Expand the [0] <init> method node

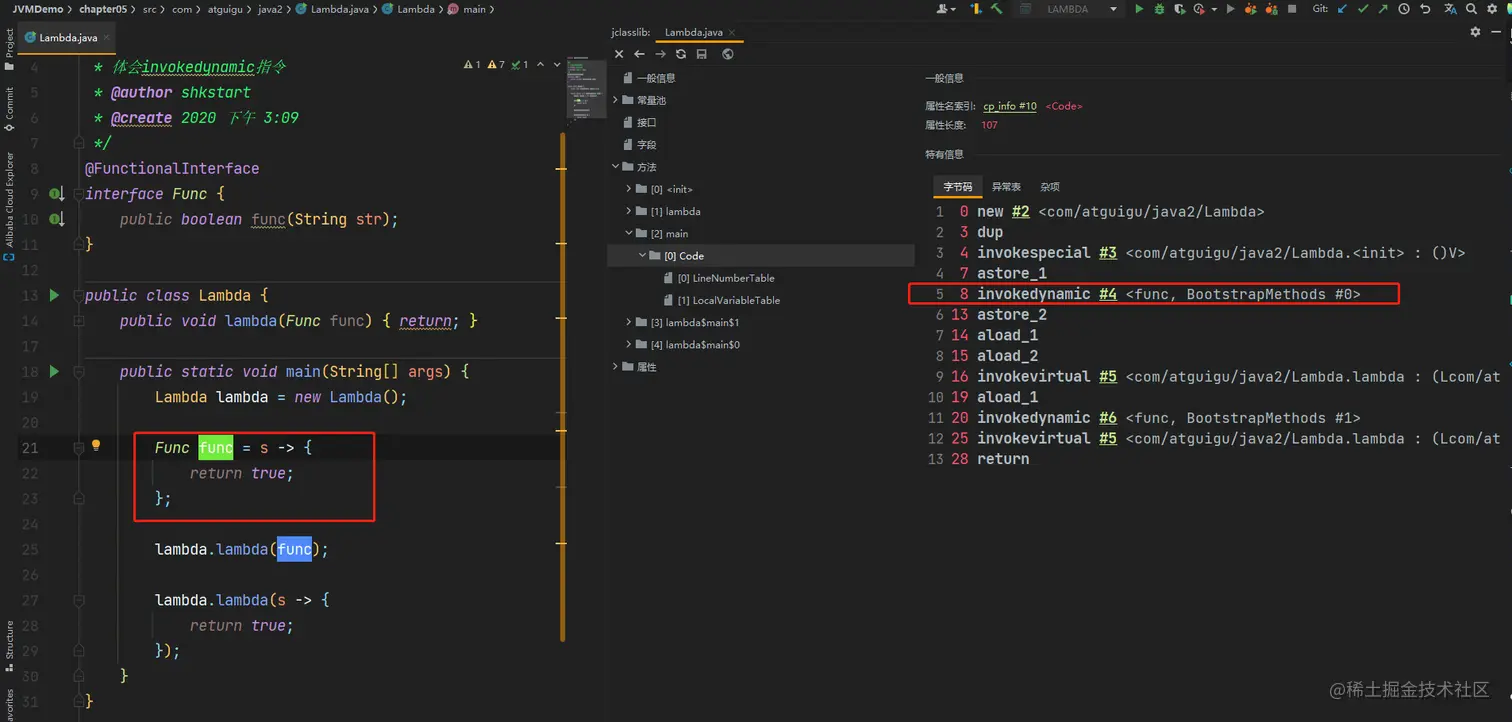point(629,189)
